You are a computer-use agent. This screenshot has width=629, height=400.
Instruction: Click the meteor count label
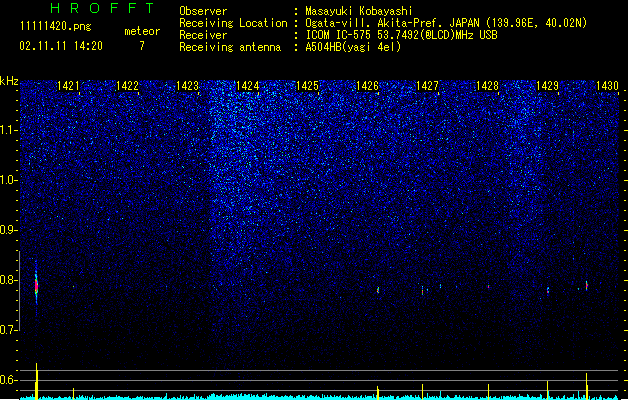point(142,31)
